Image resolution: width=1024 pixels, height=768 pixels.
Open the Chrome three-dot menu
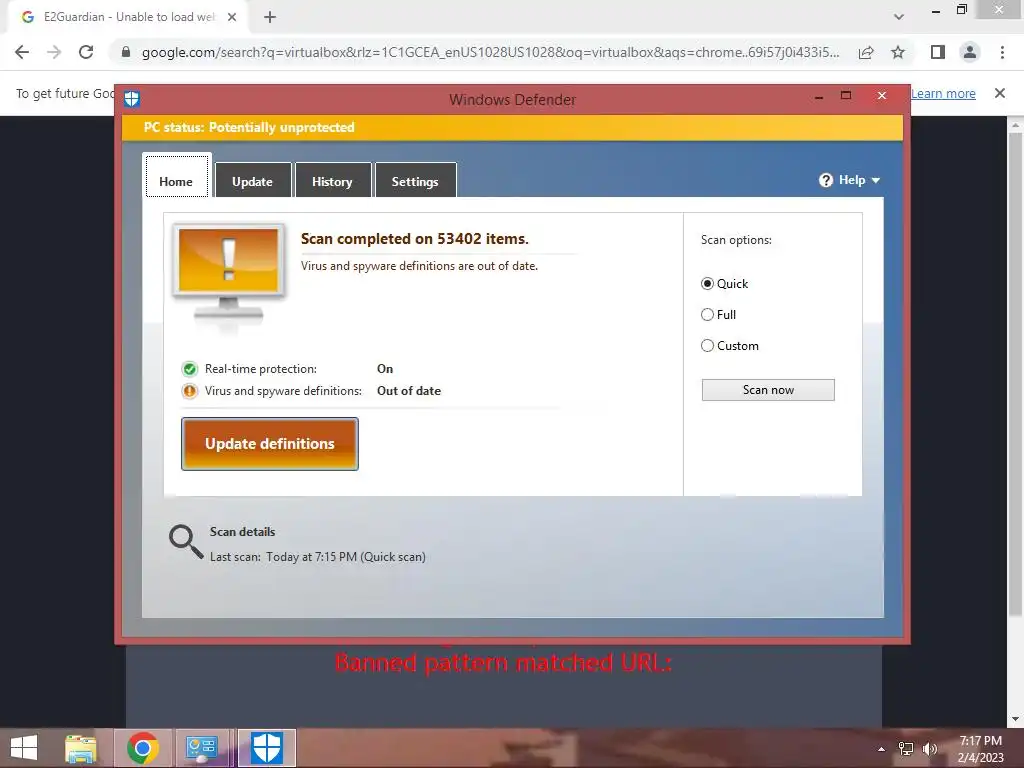click(x=1002, y=52)
